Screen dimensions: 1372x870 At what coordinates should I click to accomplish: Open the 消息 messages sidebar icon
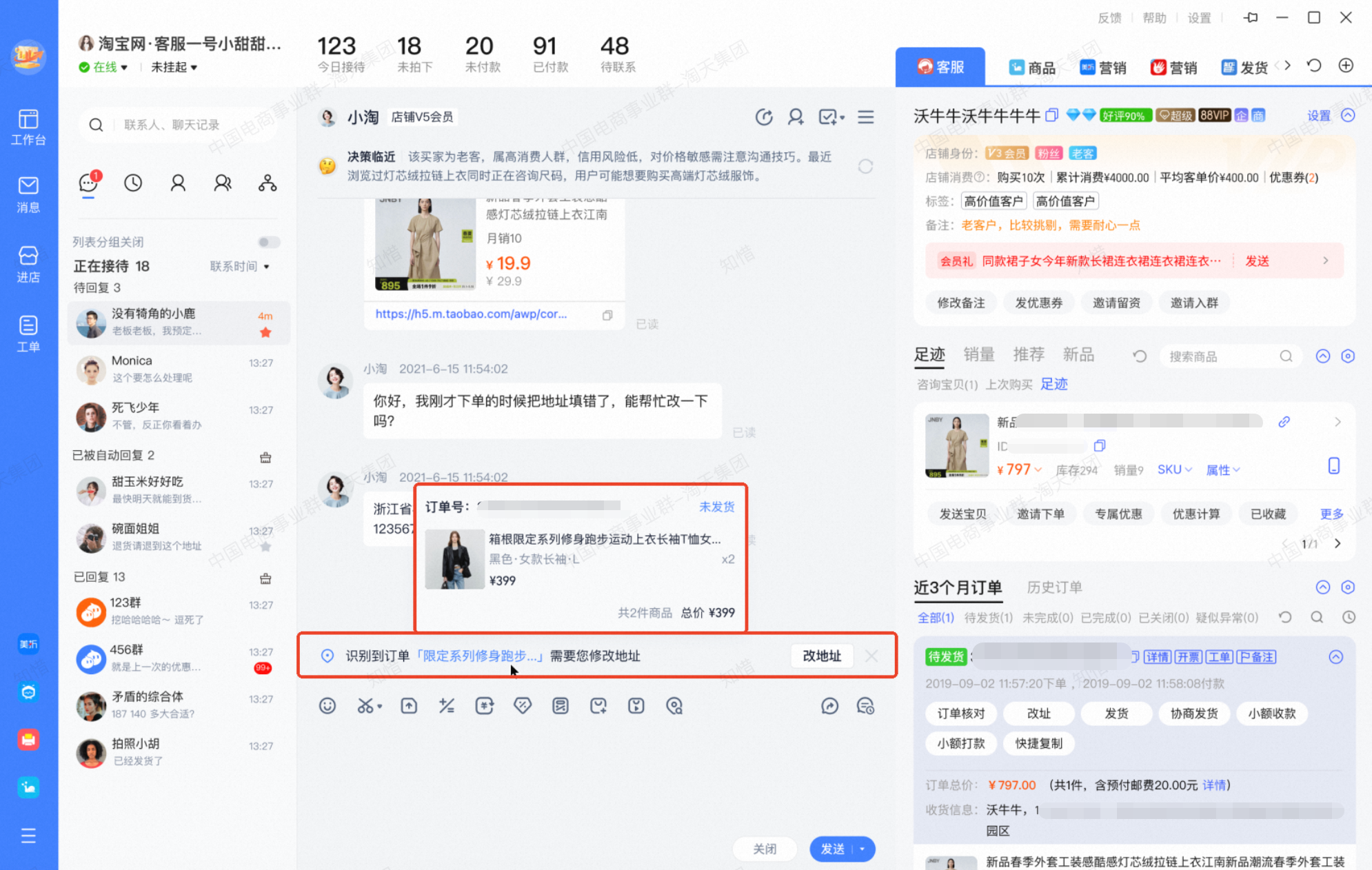click(x=28, y=195)
